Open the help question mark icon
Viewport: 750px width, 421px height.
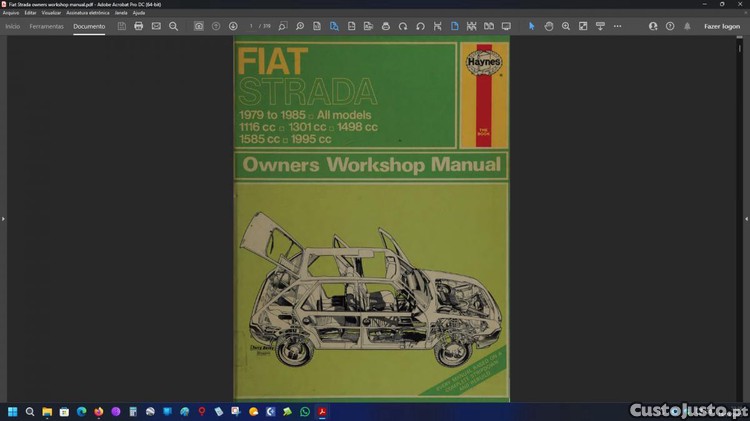click(x=670, y=26)
